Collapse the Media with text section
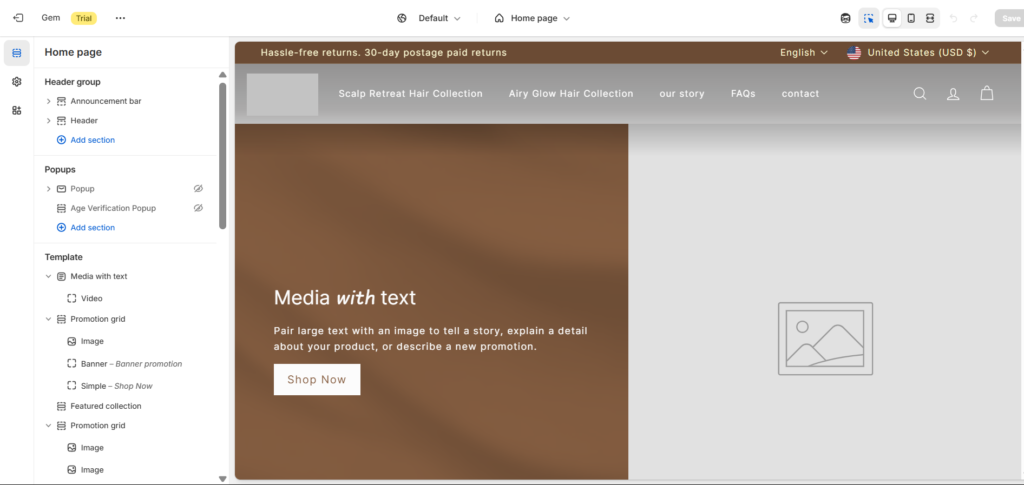Image resolution: width=1024 pixels, height=485 pixels. click(49, 276)
